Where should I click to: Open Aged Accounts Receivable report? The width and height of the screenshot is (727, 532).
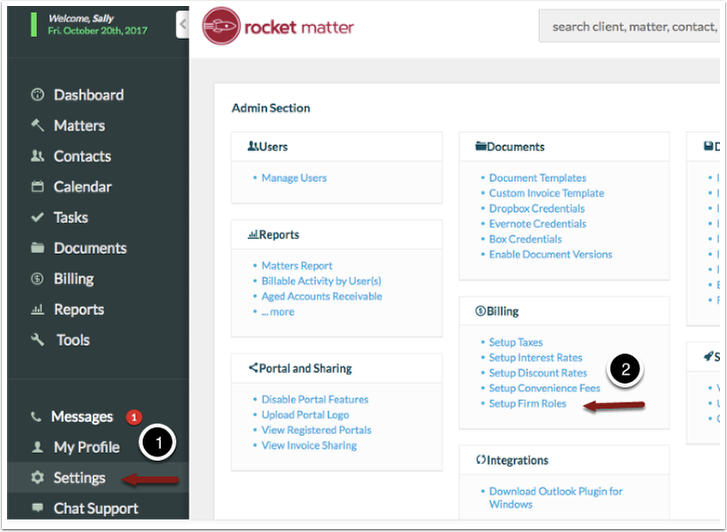[x=322, y=296]
